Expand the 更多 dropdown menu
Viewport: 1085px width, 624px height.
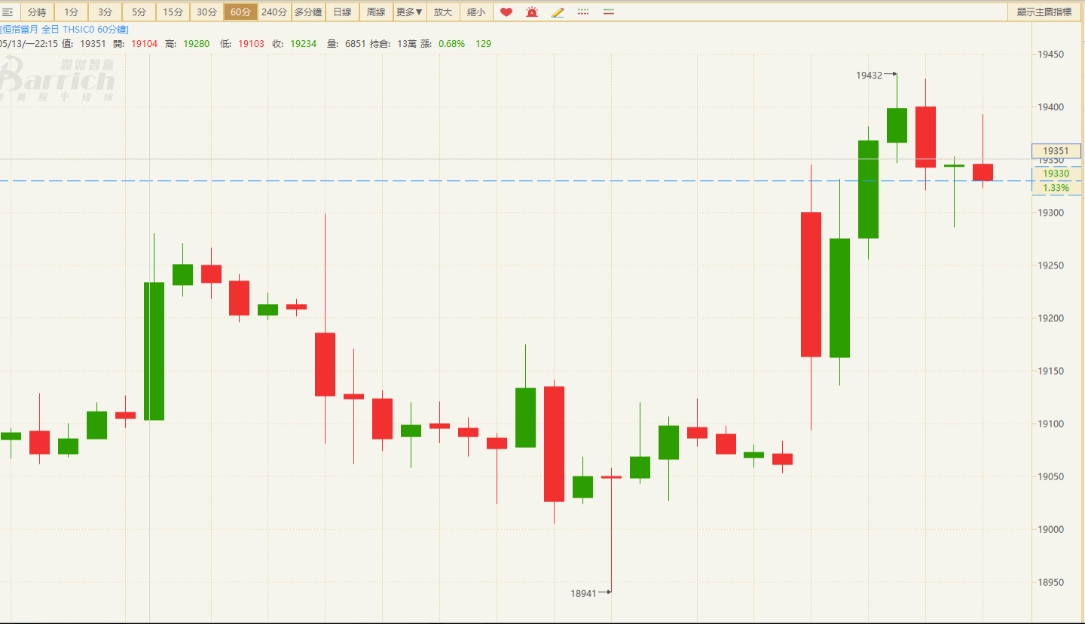point(409,12)
